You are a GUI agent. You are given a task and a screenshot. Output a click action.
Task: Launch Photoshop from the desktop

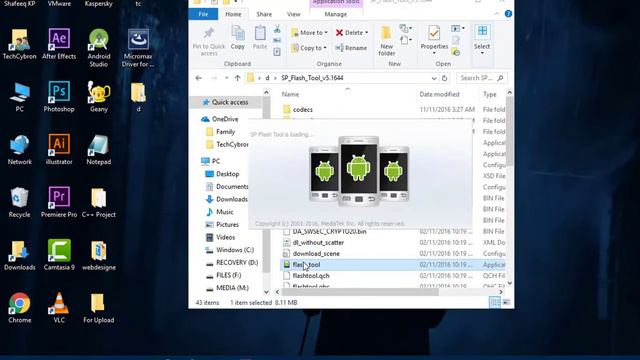(59, 97)
